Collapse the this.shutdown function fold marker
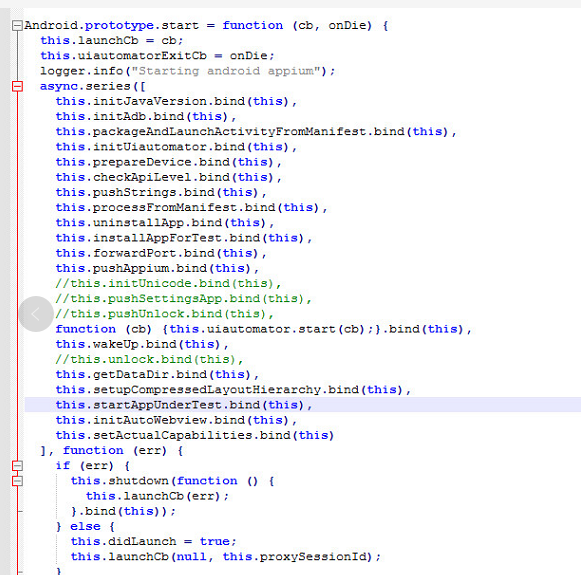The width and height of the screenshot is (581, 575). pyautogui.click(x=17, y=481)
